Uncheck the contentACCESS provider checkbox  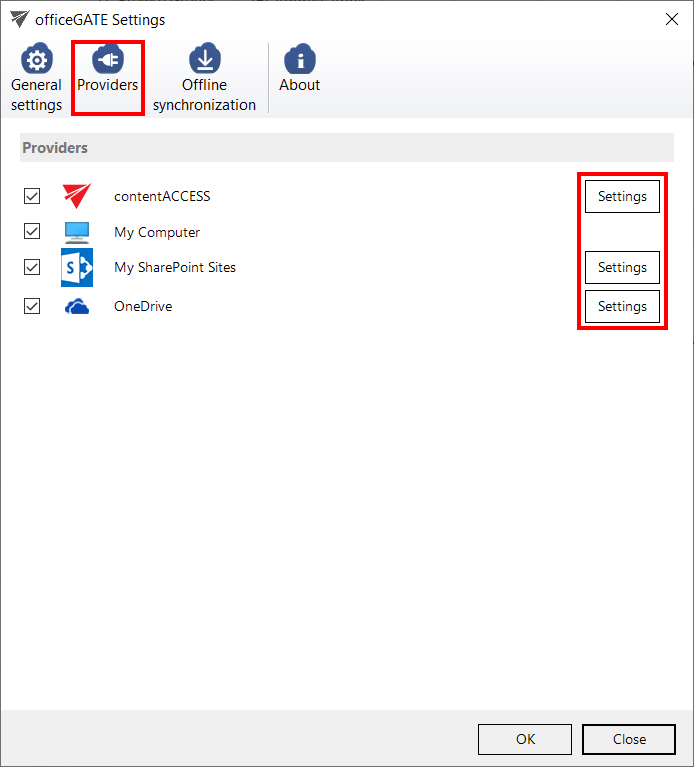click(32, 196)
